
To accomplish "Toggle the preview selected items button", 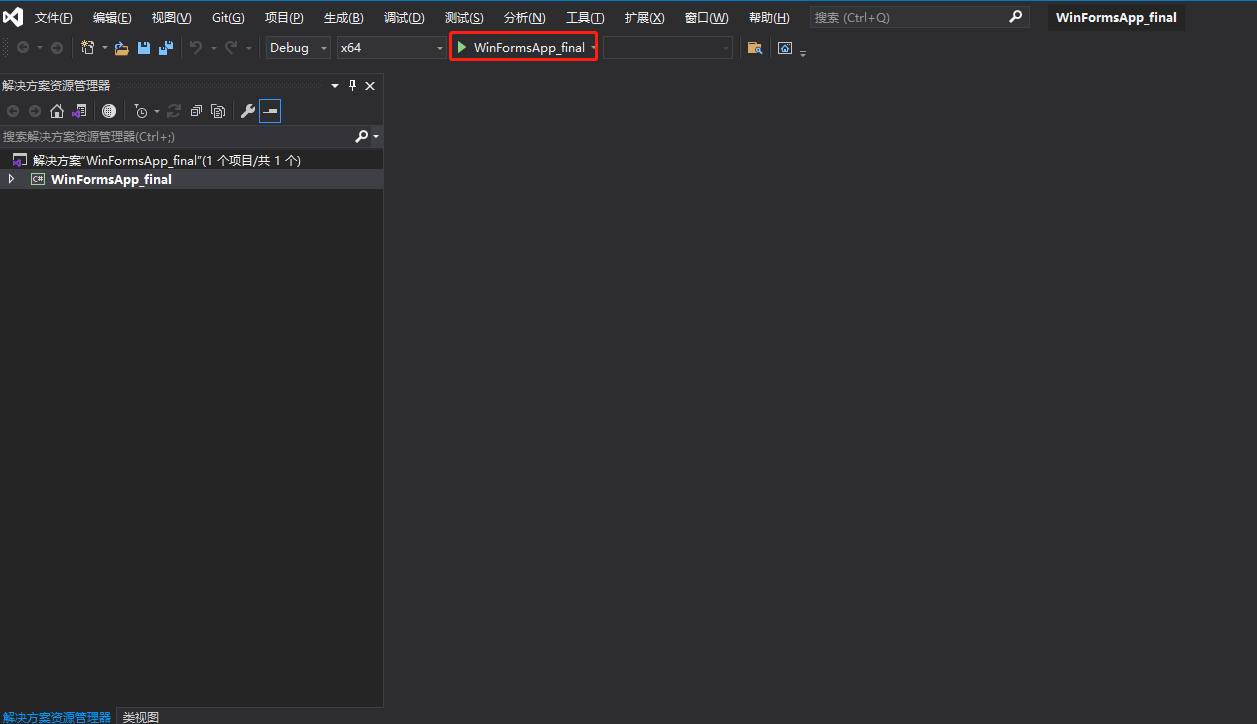I will point(270,111).
